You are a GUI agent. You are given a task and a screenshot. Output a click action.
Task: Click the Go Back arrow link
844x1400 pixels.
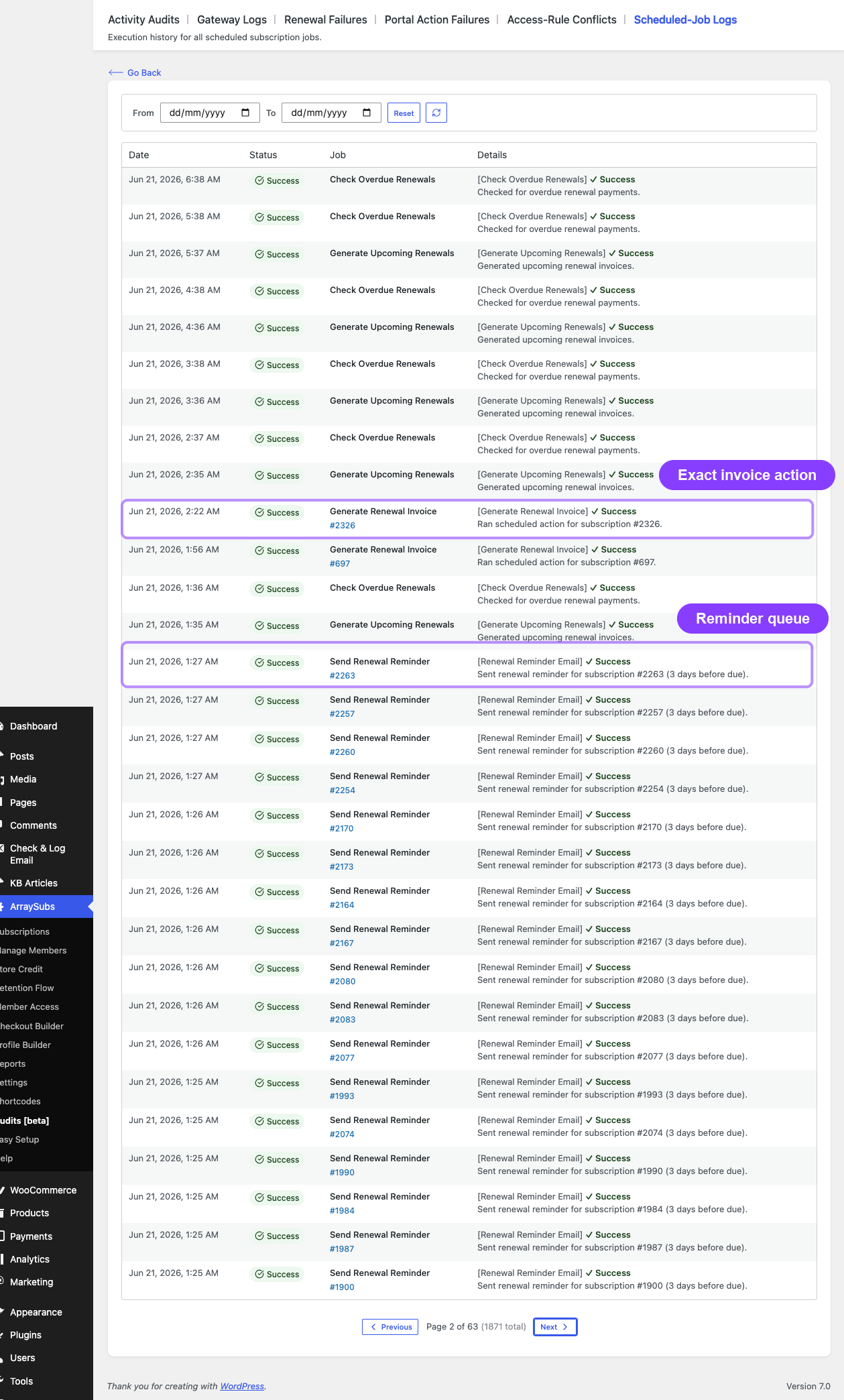tap(135, 72)
